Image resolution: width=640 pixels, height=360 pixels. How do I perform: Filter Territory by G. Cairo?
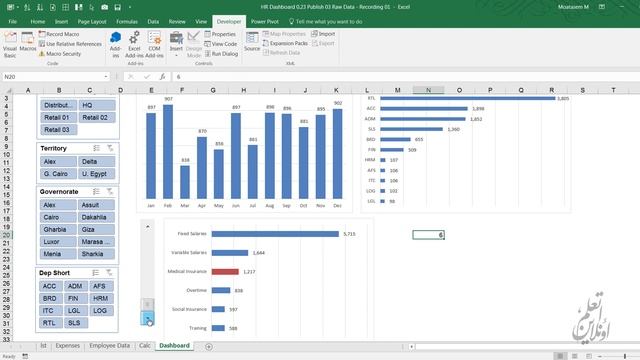[58, 174]
